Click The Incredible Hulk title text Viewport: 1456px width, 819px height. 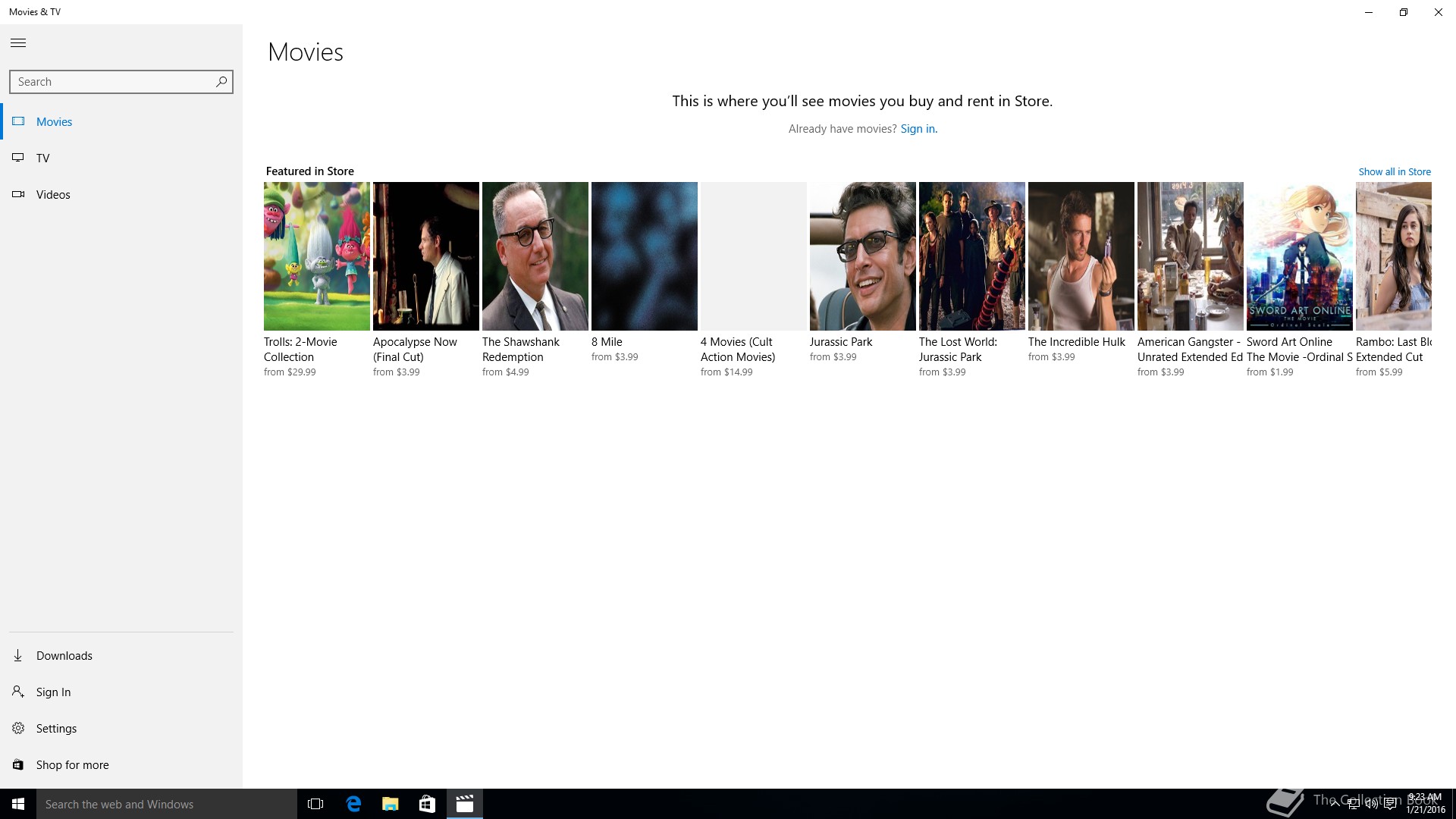pyautogui.click(x=1077, y=342)
